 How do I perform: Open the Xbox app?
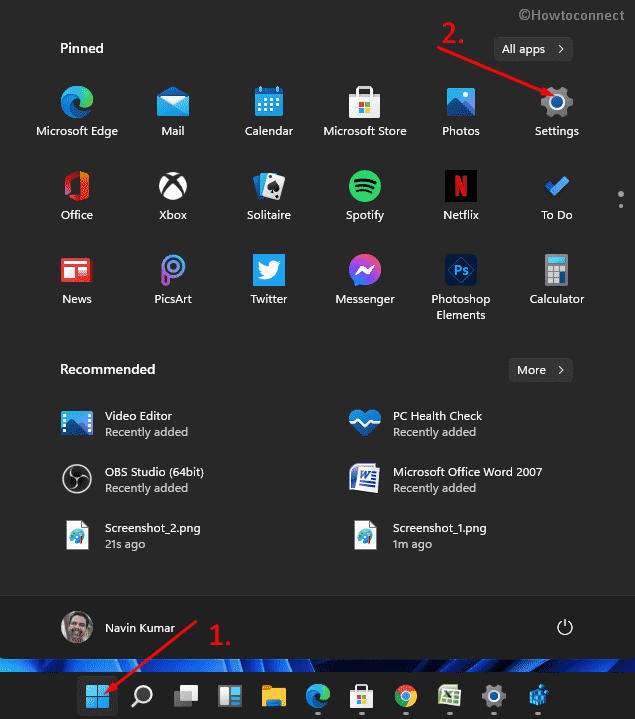[x=173, y=195]
